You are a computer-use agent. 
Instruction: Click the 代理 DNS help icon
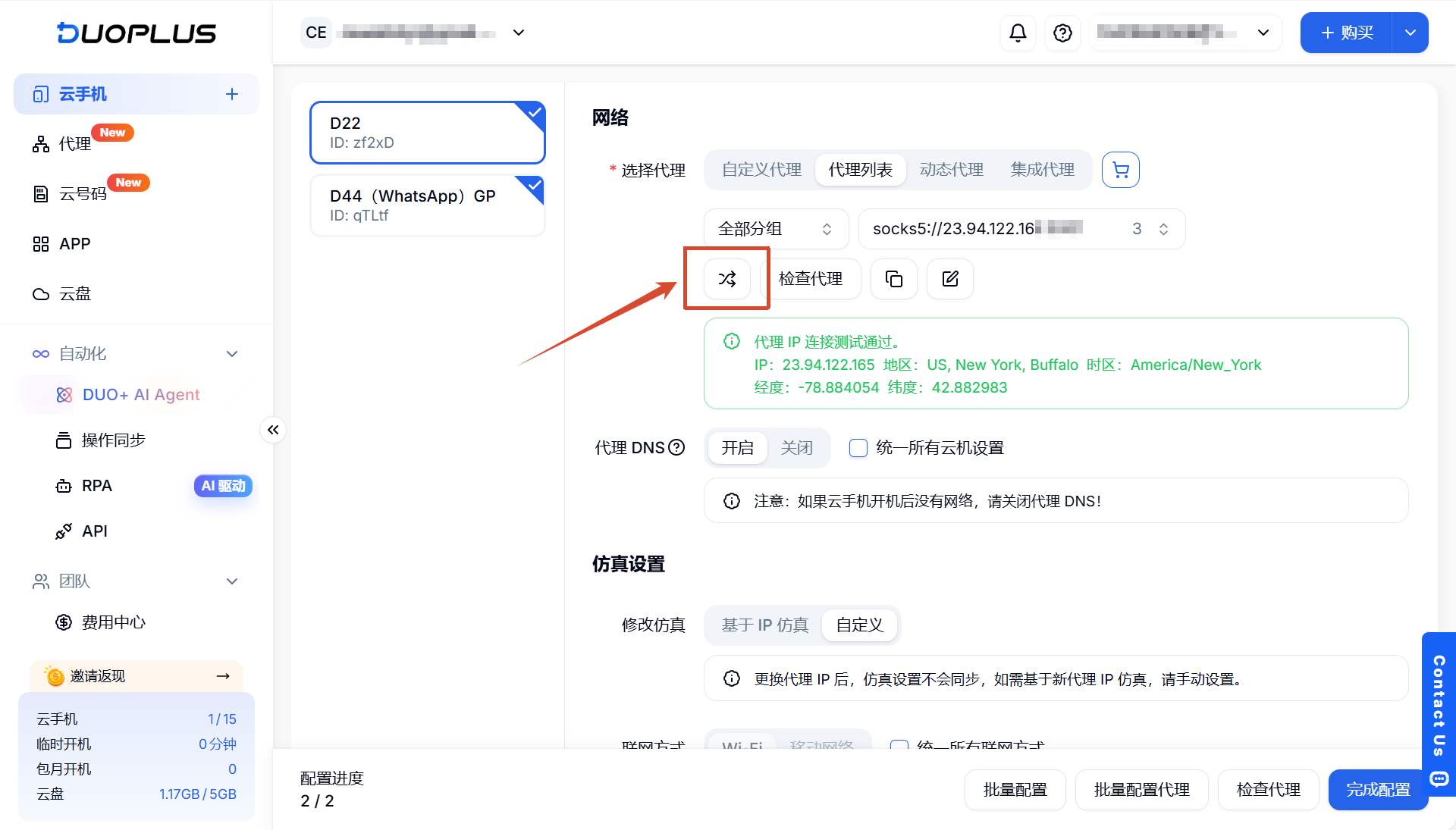coord(676,447)
